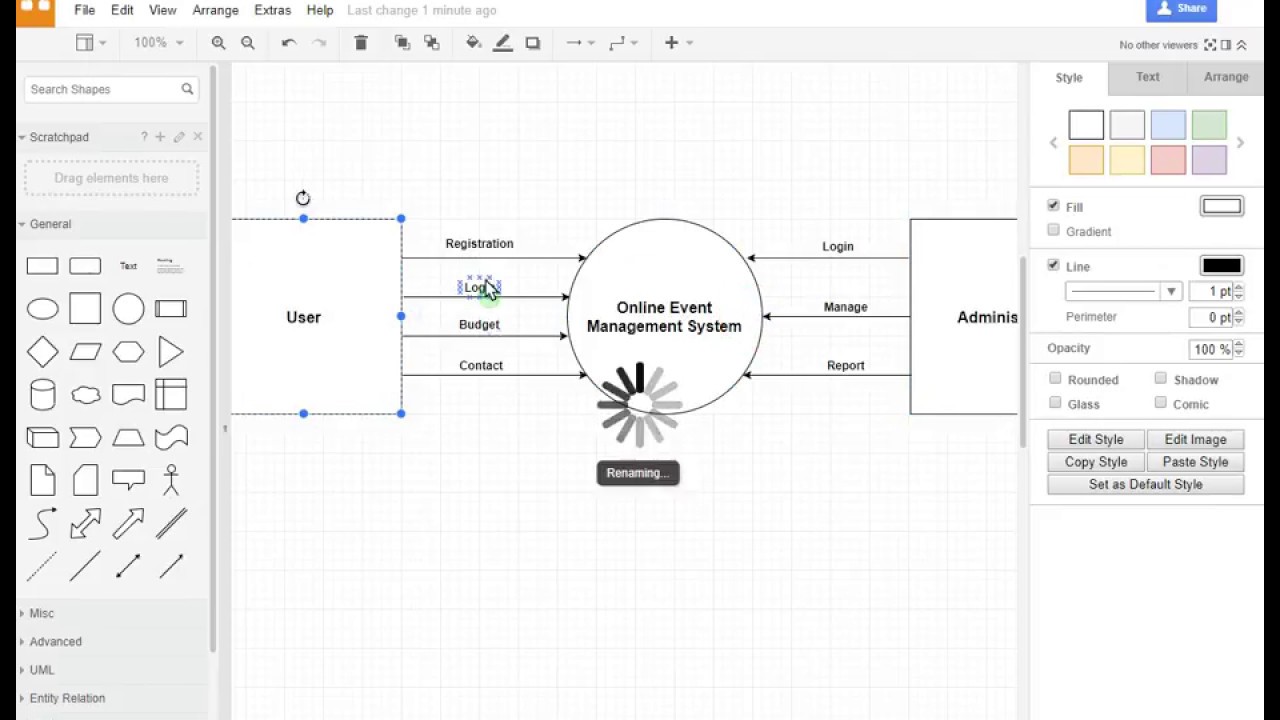Switch to the Arrange tab in format panel
Screen dimensions: 1280x720
(1226, 77)
